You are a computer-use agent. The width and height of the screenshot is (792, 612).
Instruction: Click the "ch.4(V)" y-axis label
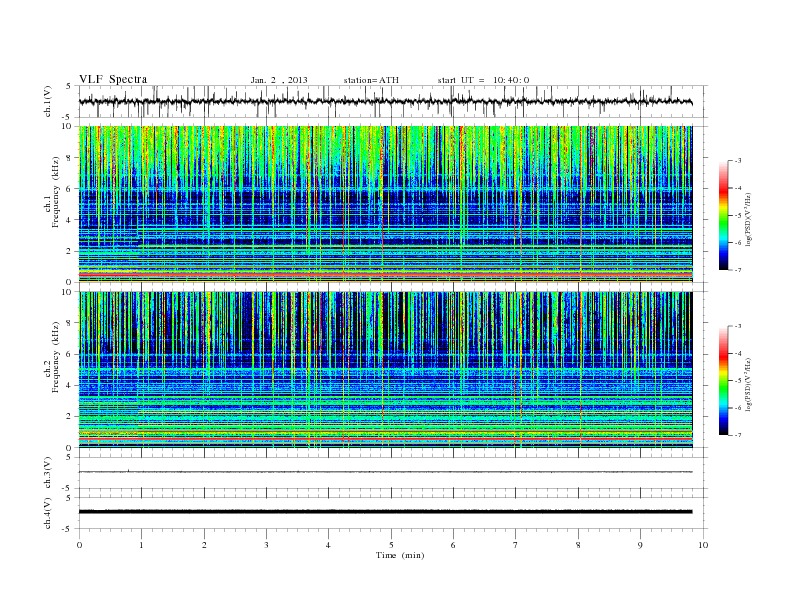pyautogui.click(x=48, y=513)
